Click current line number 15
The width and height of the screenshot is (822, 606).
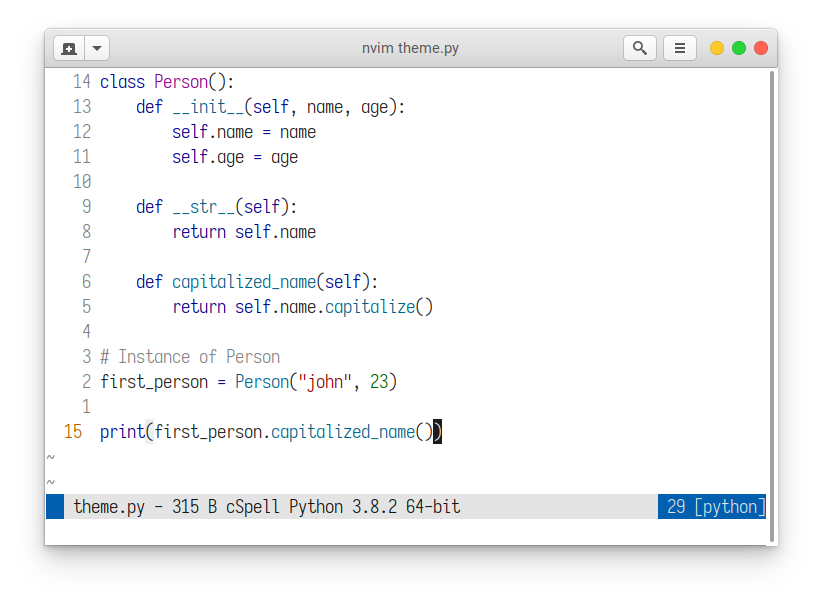pos(73,432)
